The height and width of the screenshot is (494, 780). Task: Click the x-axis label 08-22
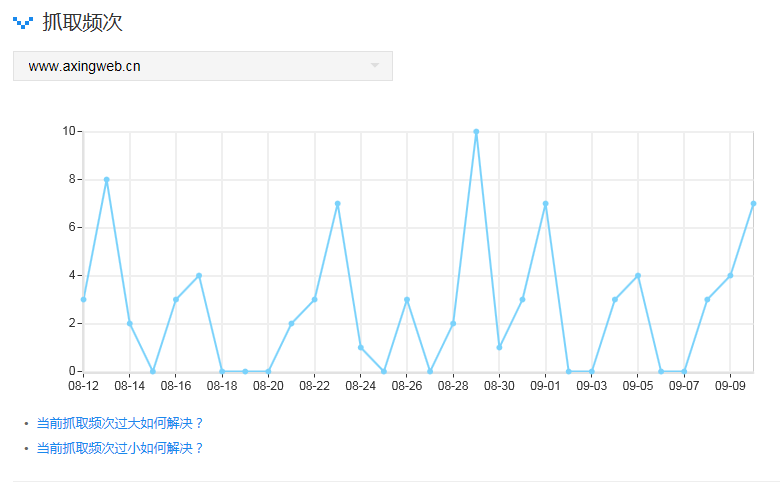coord(314,386)
